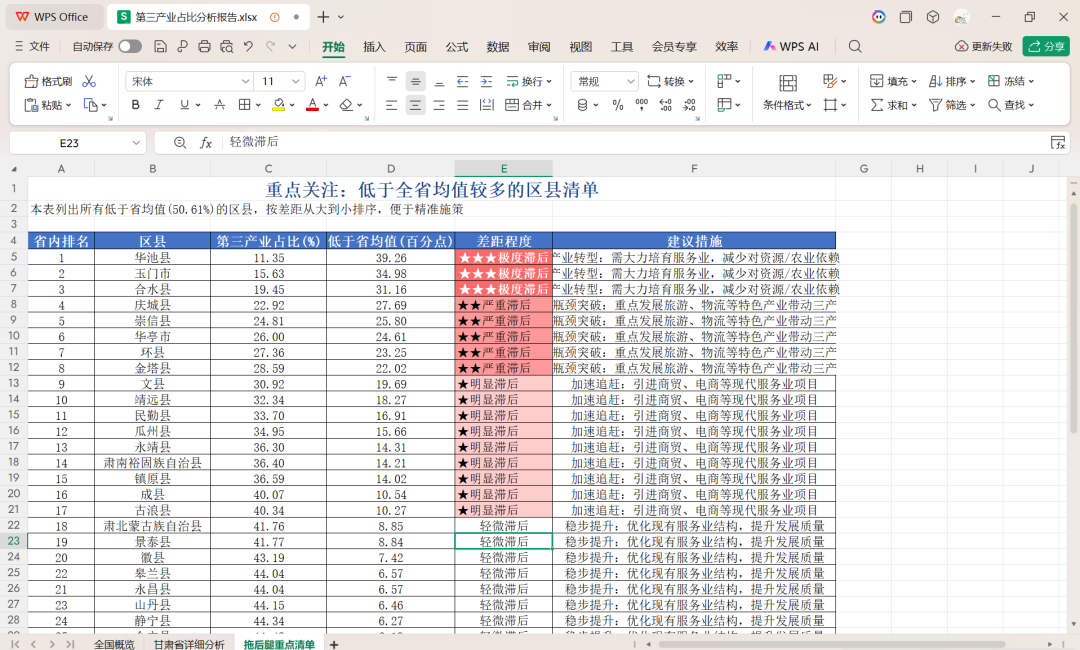Click the scissors Cut icon

[x=89, y=81]
